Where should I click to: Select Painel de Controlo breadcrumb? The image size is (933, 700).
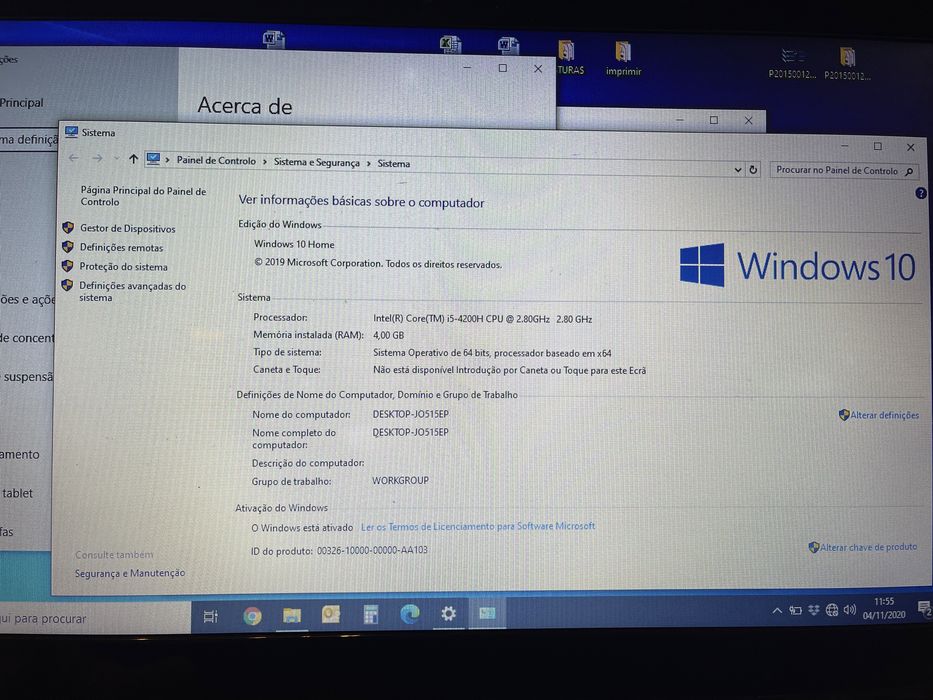(x=216, y=161)
